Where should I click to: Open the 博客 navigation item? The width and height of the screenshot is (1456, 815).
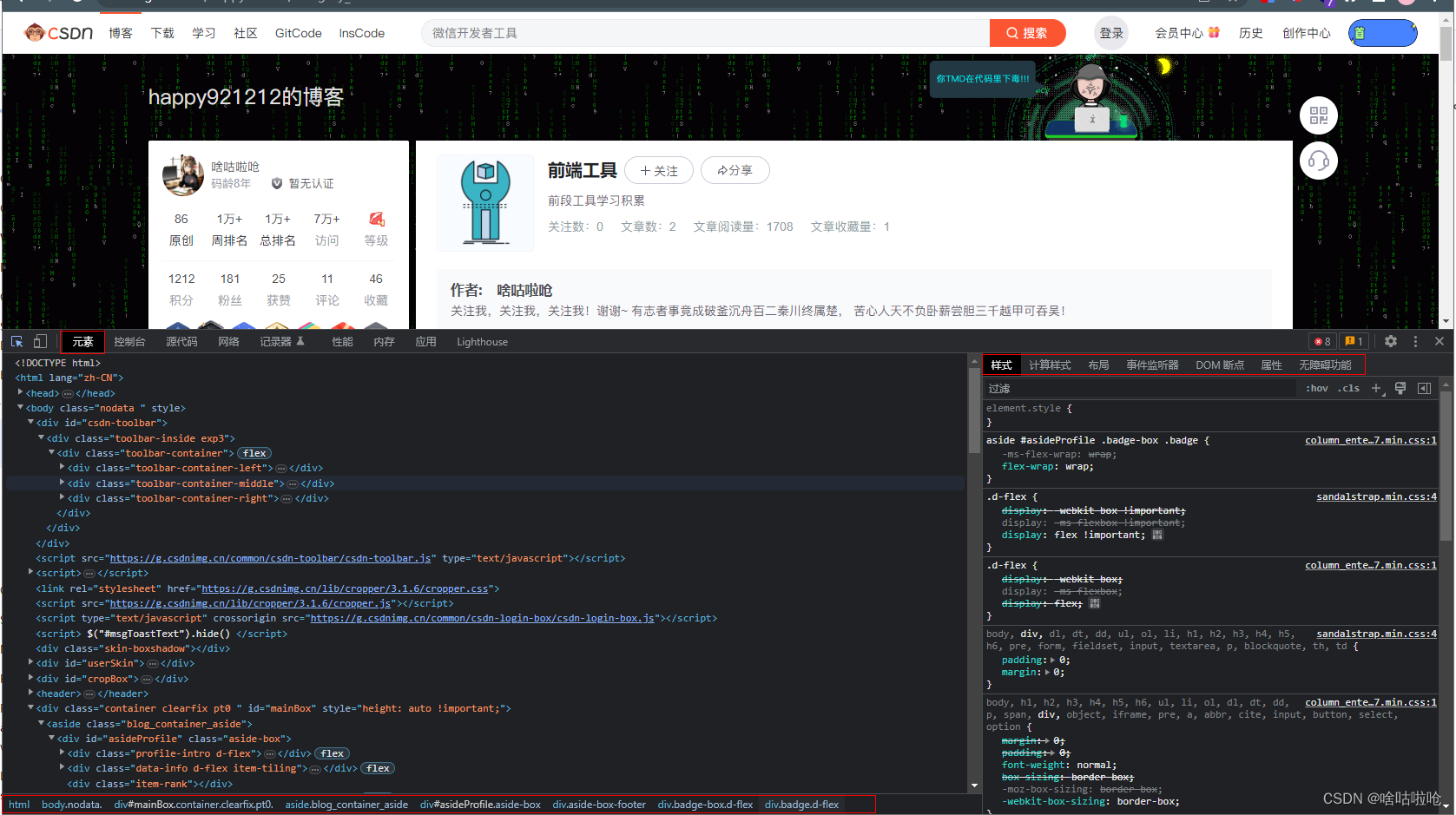pos(121,33)
